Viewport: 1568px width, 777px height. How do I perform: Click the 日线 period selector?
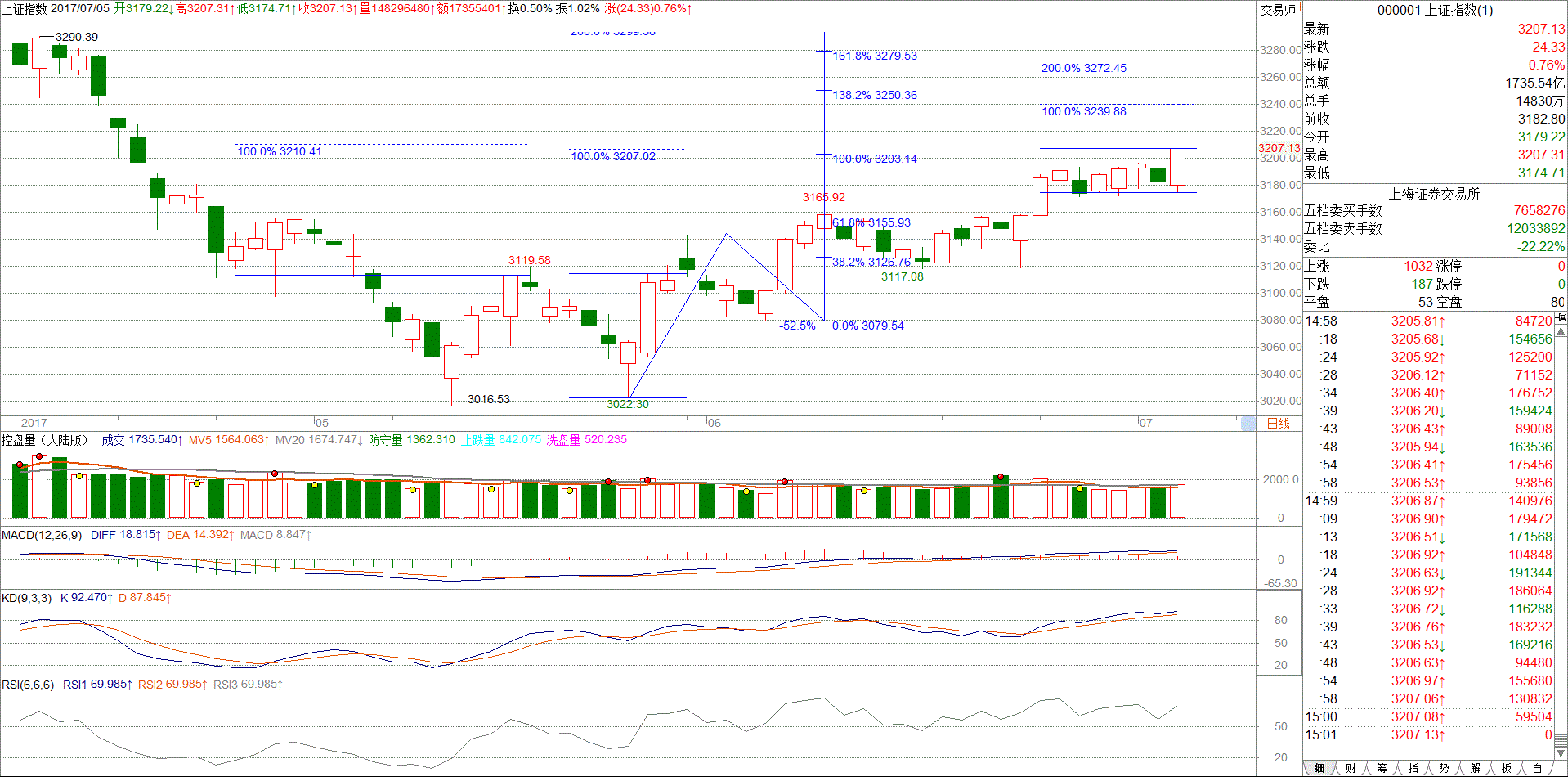pyautogui.click(x=1278, y=424)
